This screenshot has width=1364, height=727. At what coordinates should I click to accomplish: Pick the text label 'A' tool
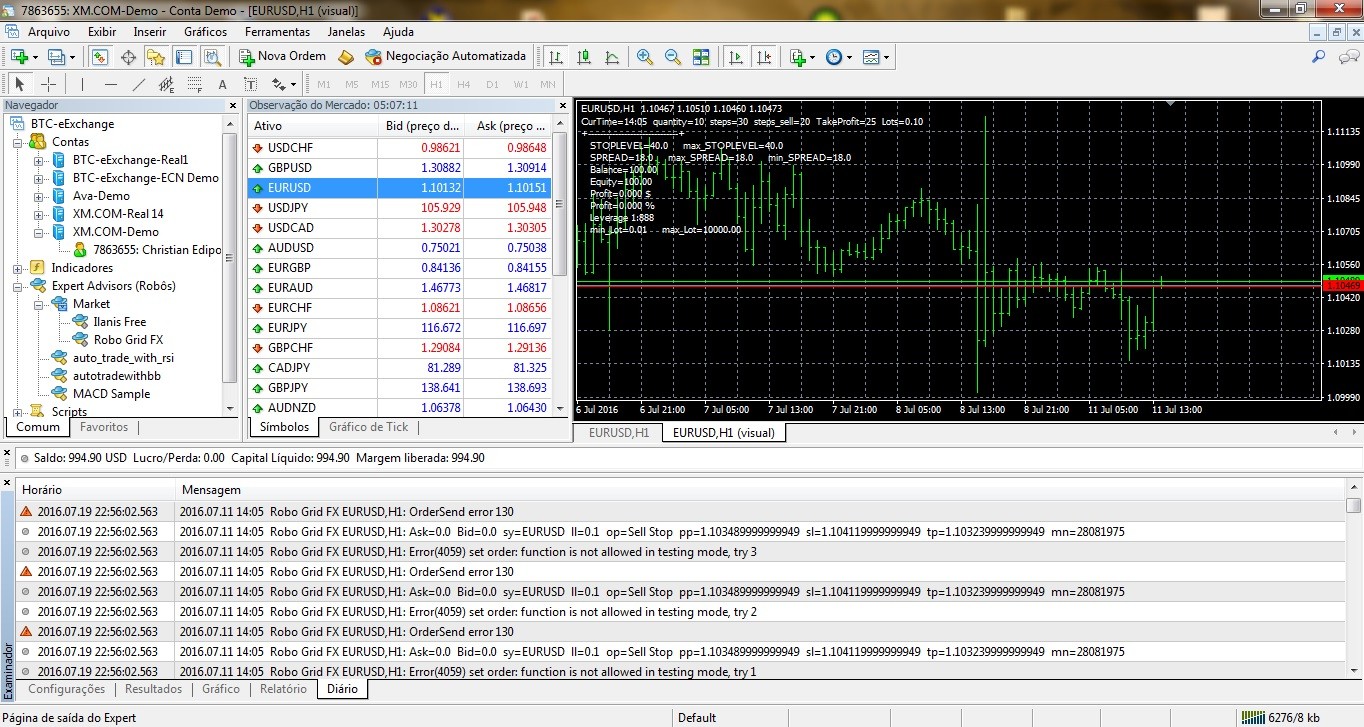click(x=222, y=84)
